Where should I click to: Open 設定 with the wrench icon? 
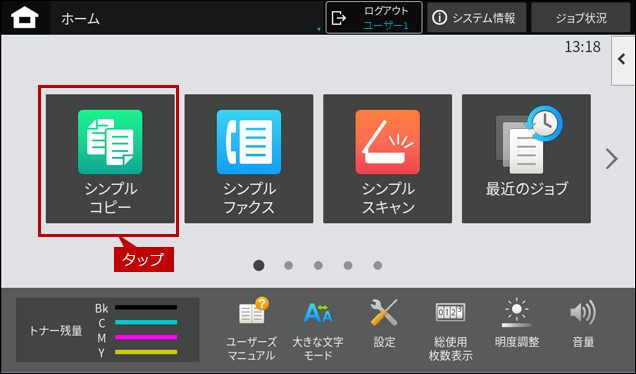click(384, 323)
